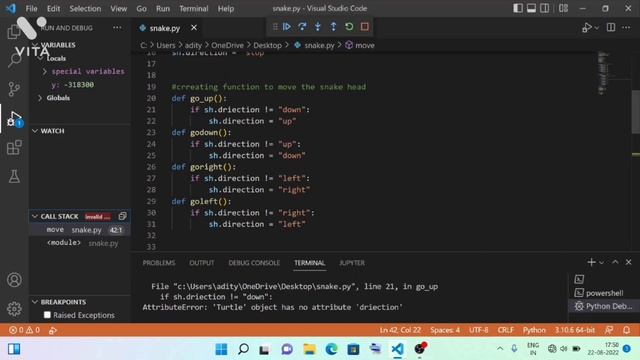The height and width of the screenshot is (360, 640).
Task: Copy call stack icon
Action: 122,216
